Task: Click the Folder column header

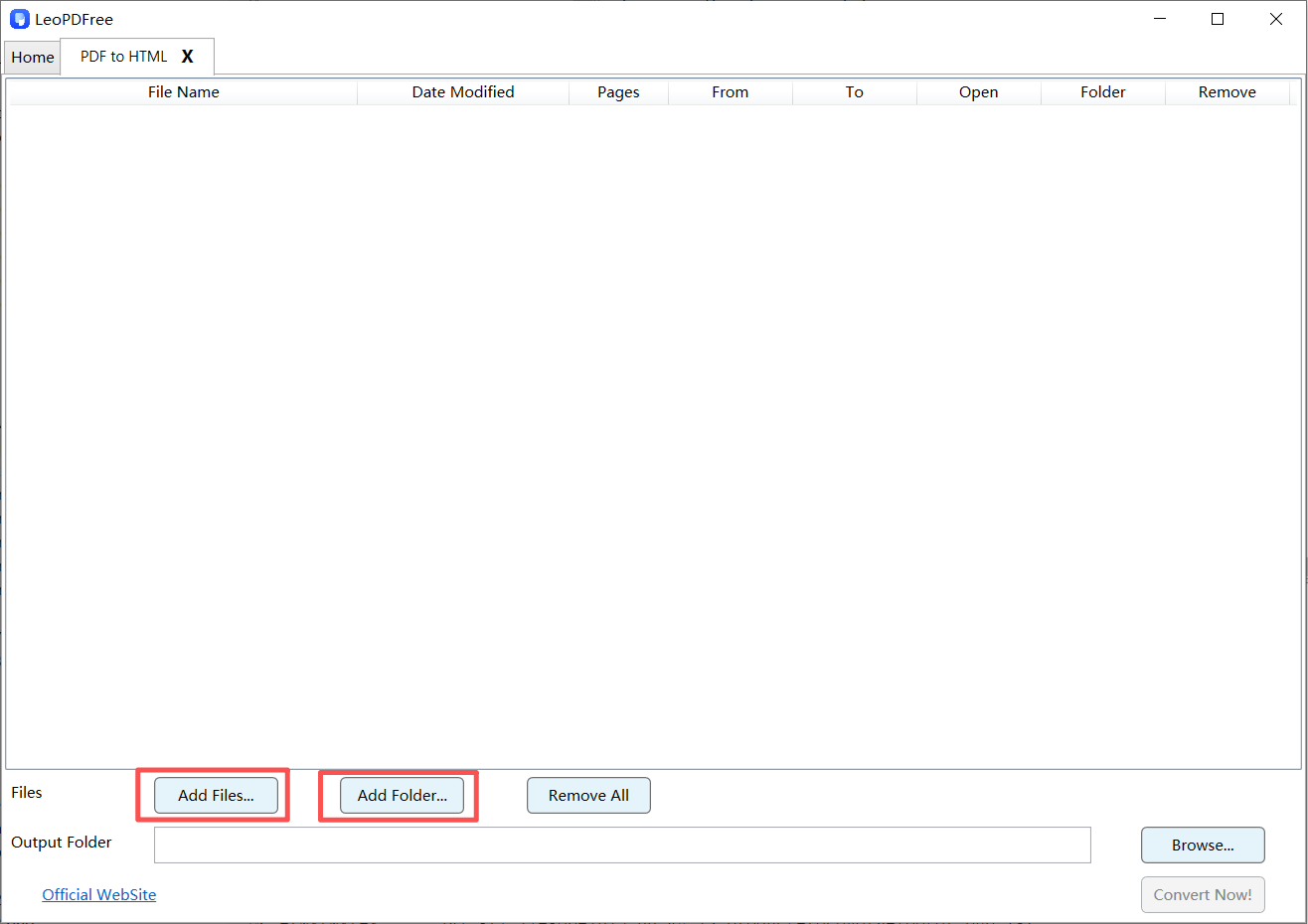Action: click(x=1102, y=91)
